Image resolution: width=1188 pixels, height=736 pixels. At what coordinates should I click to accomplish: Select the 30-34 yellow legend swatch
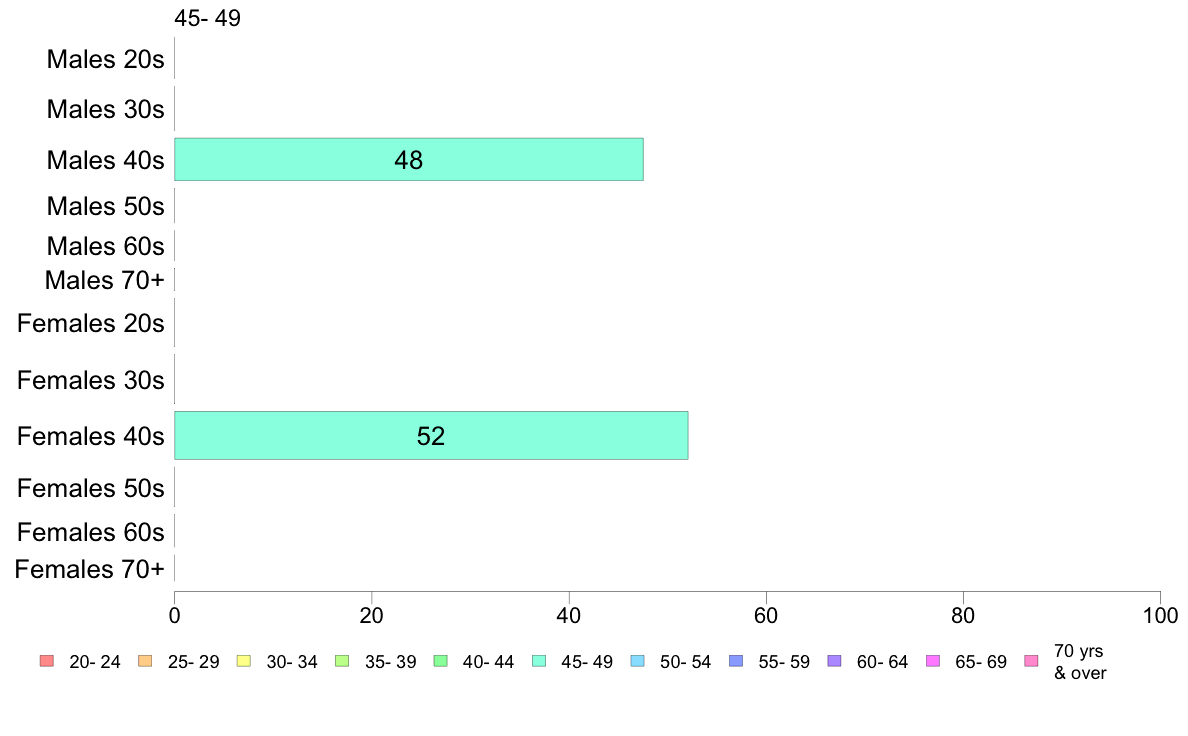pyautogui.click(x=243, y=661)
